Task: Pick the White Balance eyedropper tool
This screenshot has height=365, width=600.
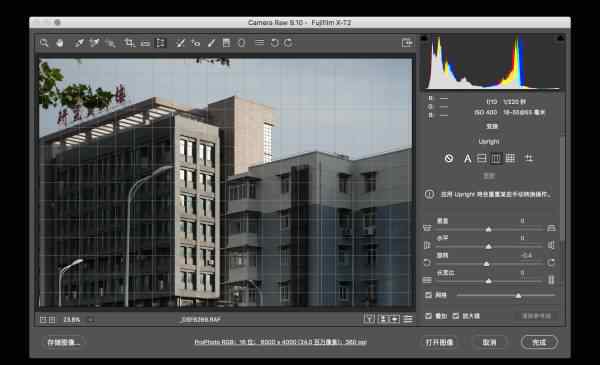Action: 79,43
